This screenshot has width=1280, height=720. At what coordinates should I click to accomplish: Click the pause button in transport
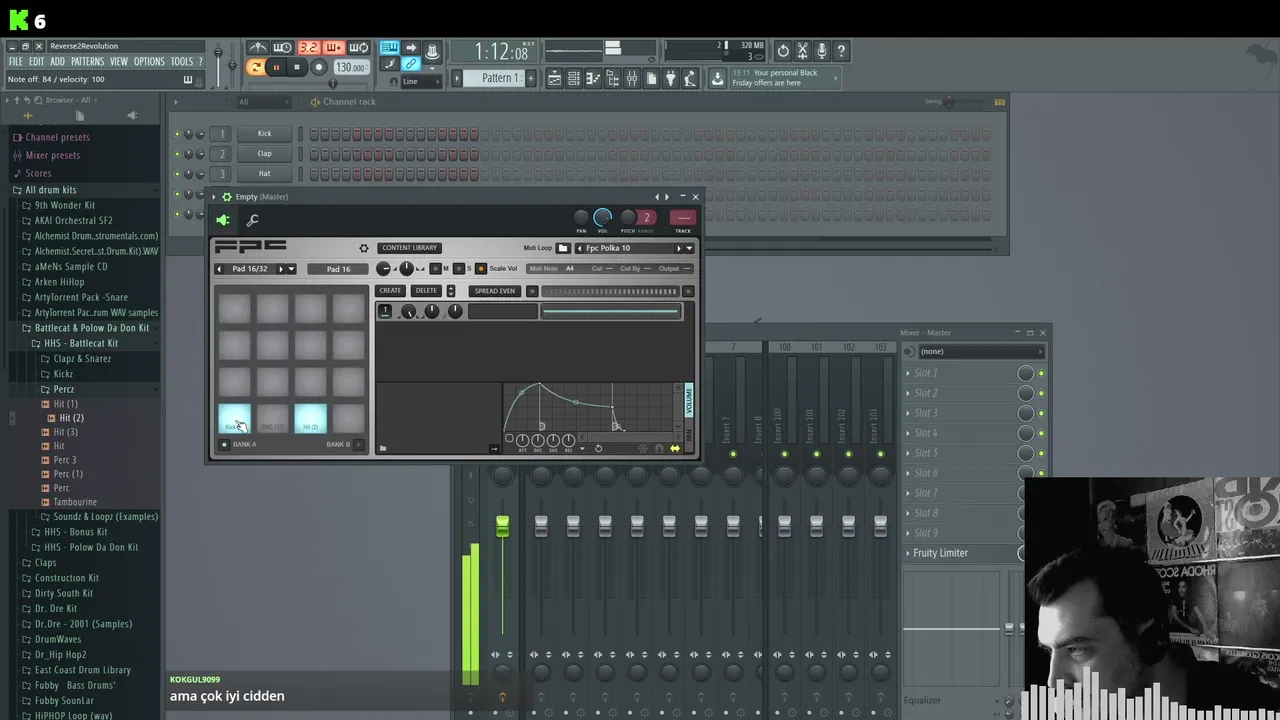click(276, 67)
